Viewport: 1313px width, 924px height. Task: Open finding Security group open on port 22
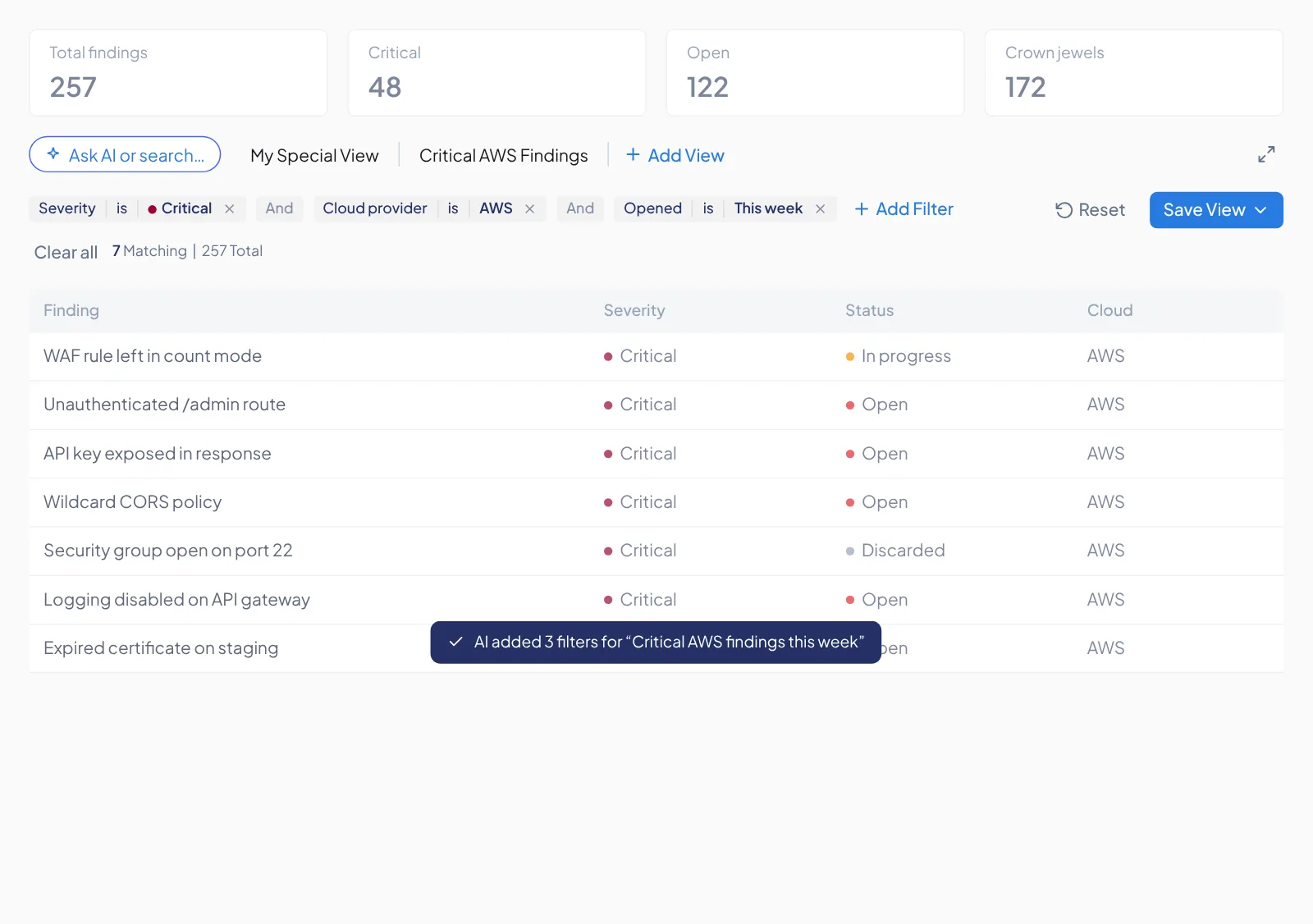coord(656,551)
